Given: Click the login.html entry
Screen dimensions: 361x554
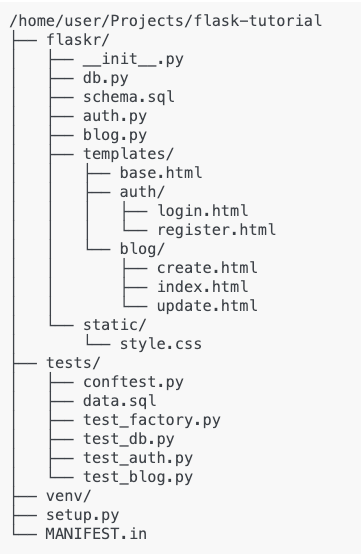Looking at the screenshot, I should pyautogui.click(x=203, y=211).
